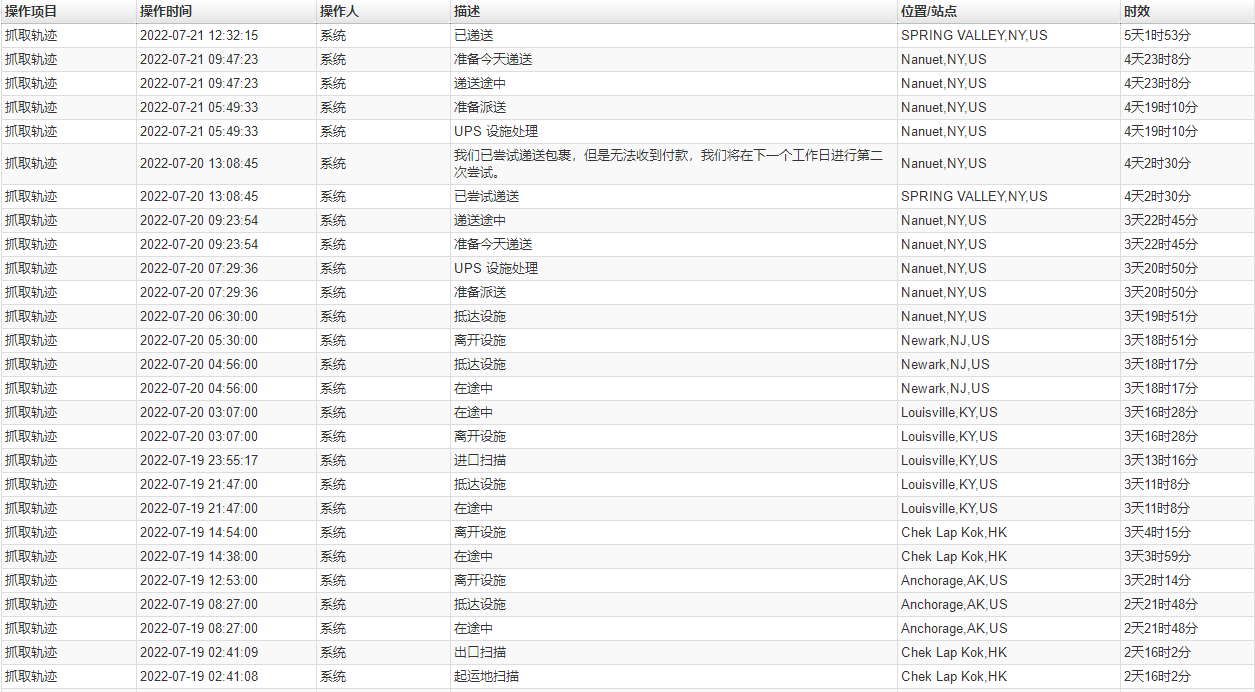Click the 操作项目 column header

coord(31,11)
